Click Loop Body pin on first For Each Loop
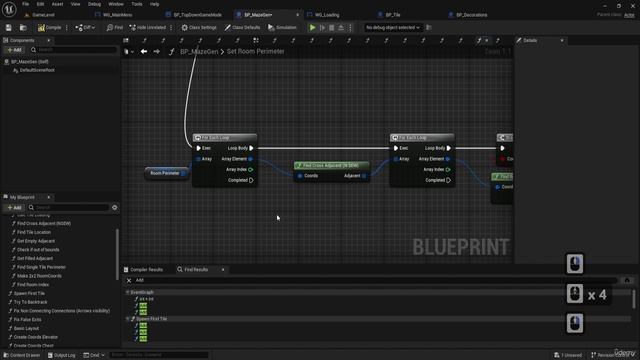 point(251,148)
